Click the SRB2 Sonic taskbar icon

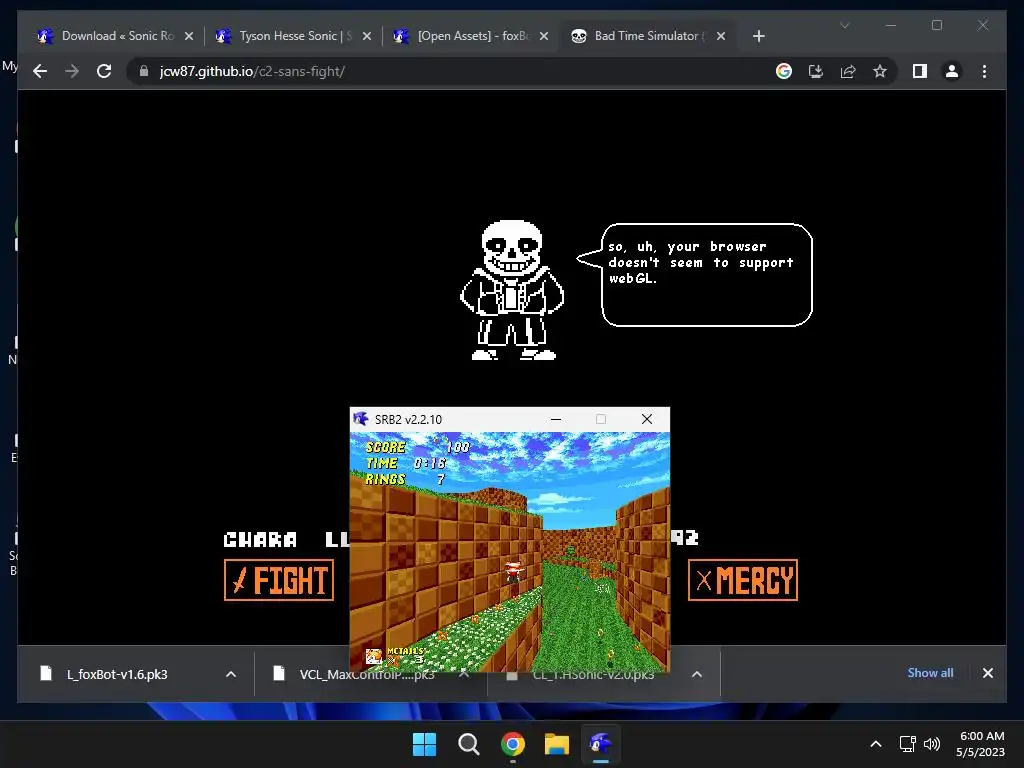(601, 744)
